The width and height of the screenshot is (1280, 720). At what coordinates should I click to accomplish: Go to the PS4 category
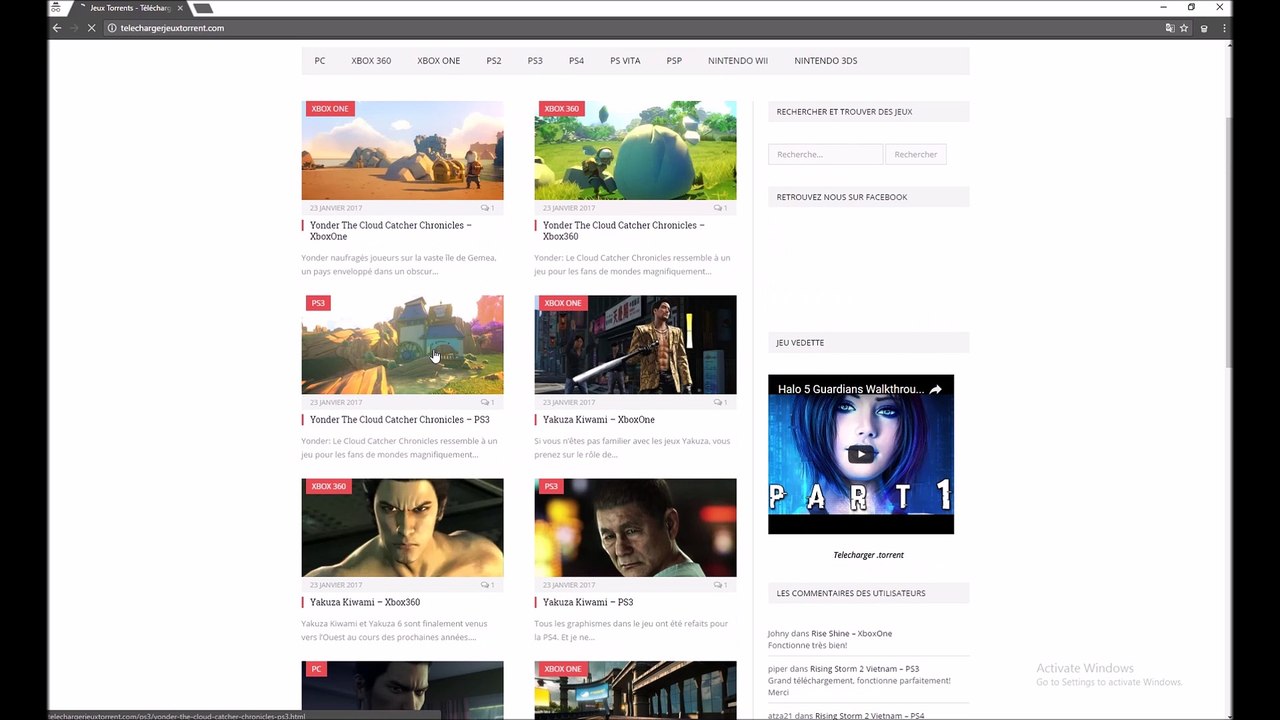576,61
